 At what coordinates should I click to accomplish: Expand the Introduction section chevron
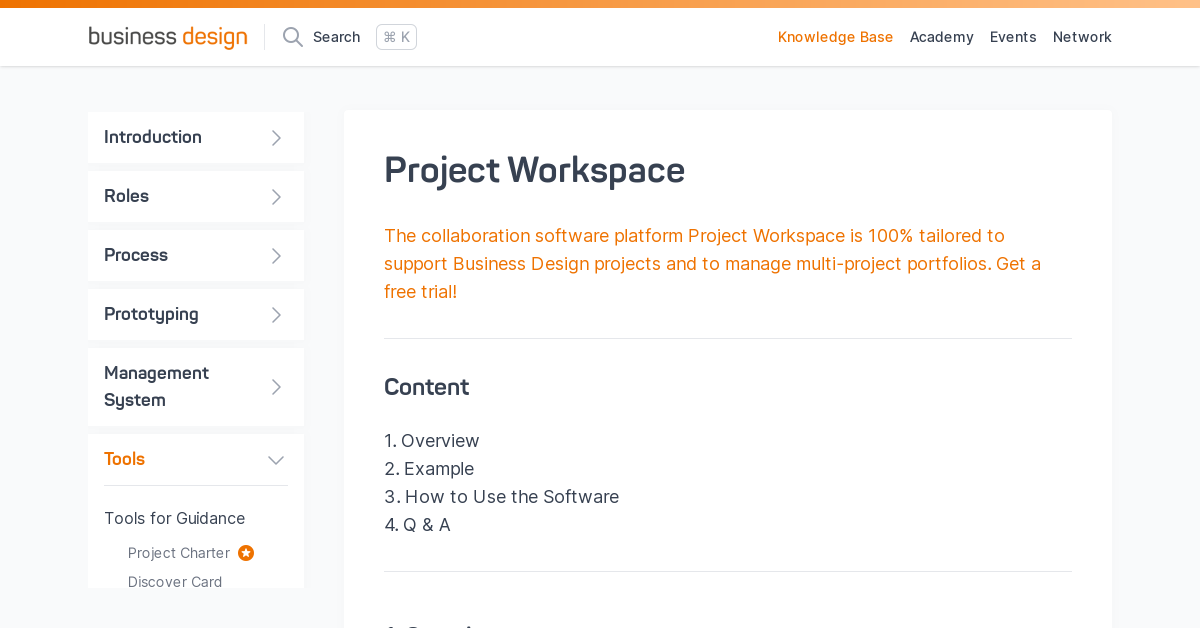coord(277,138)
